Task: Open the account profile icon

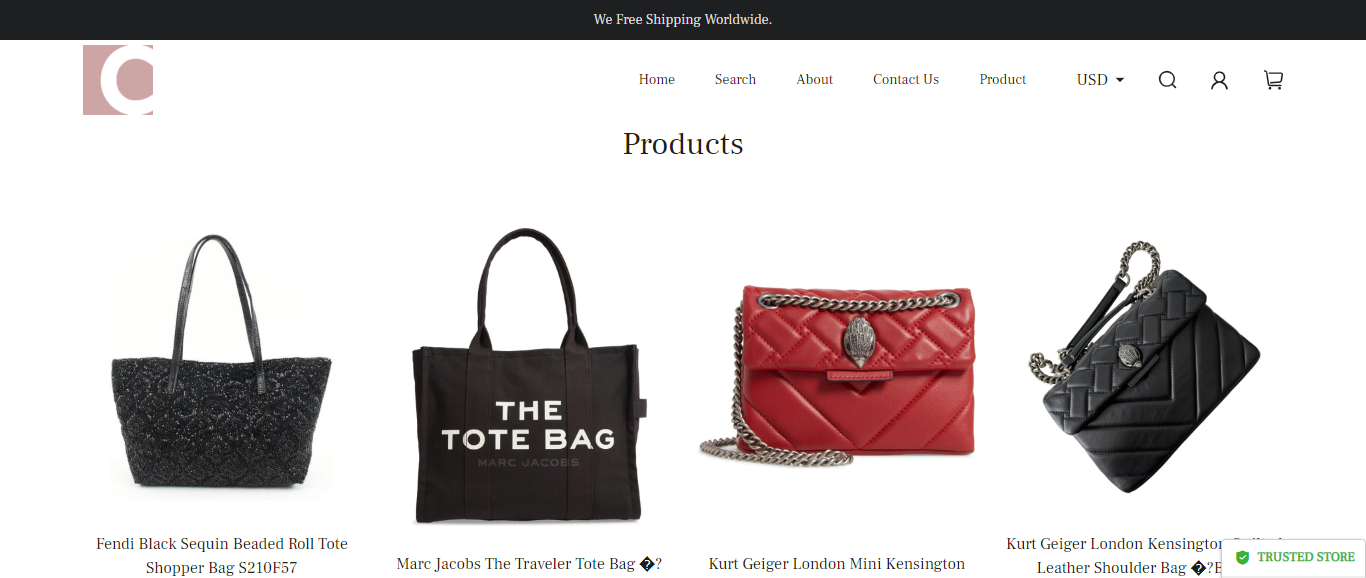Action: coord(1219,80)
